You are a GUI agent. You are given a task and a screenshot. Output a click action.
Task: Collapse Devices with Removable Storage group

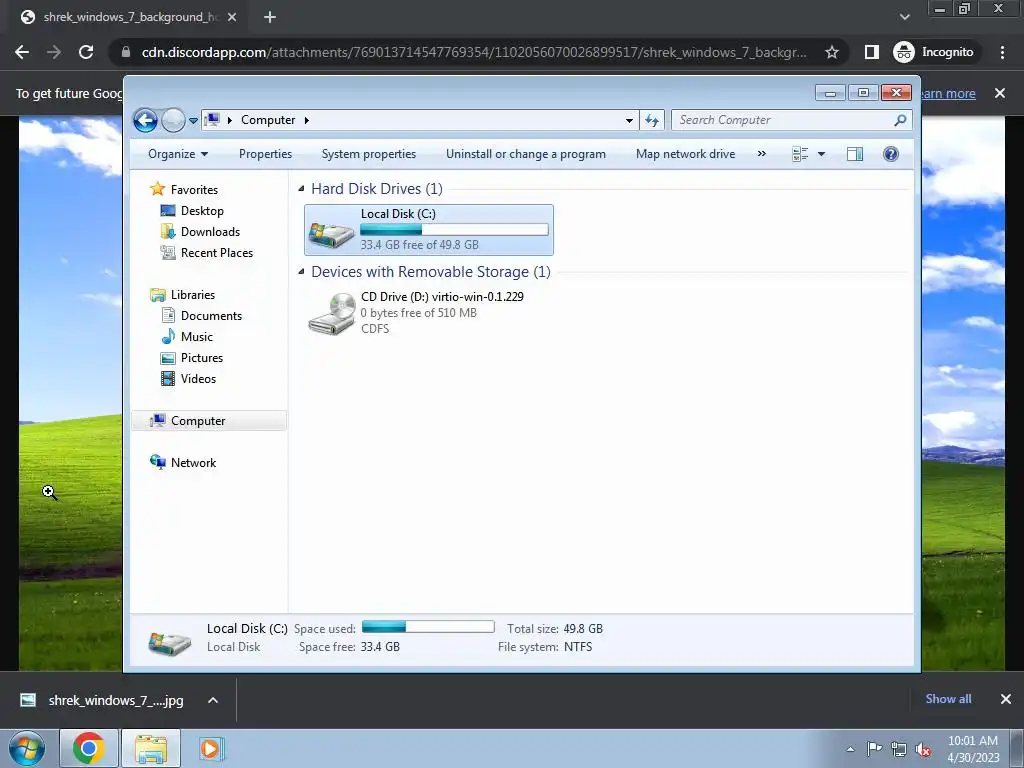click(x=301, y=272)
